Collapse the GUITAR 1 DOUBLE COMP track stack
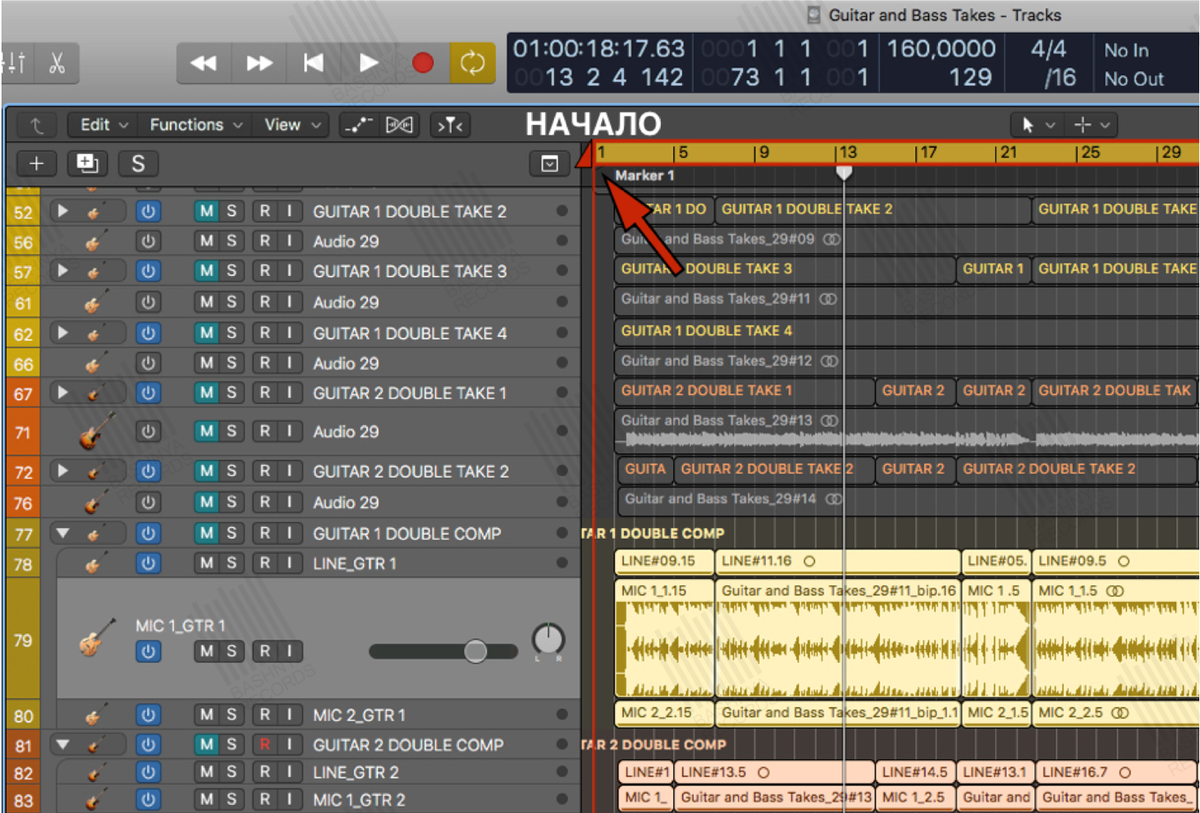This screenshot has width=1200, height=813. (64, 534)
